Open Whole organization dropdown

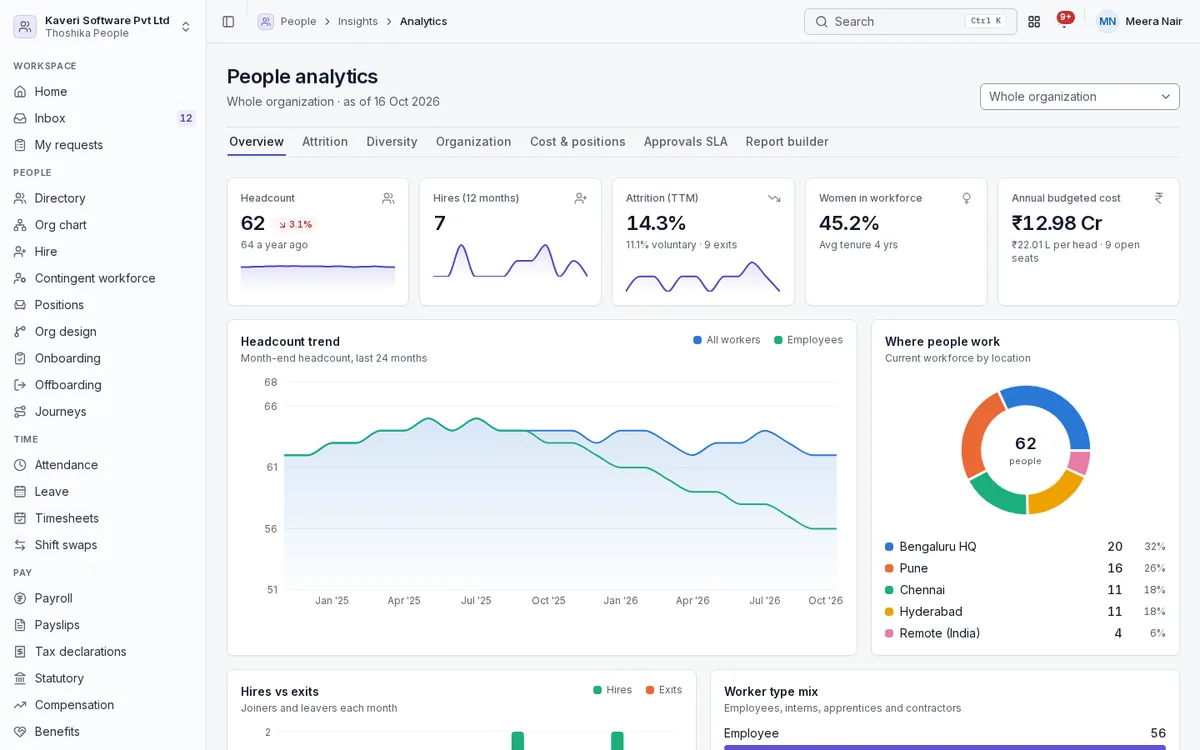[1080, 97]
